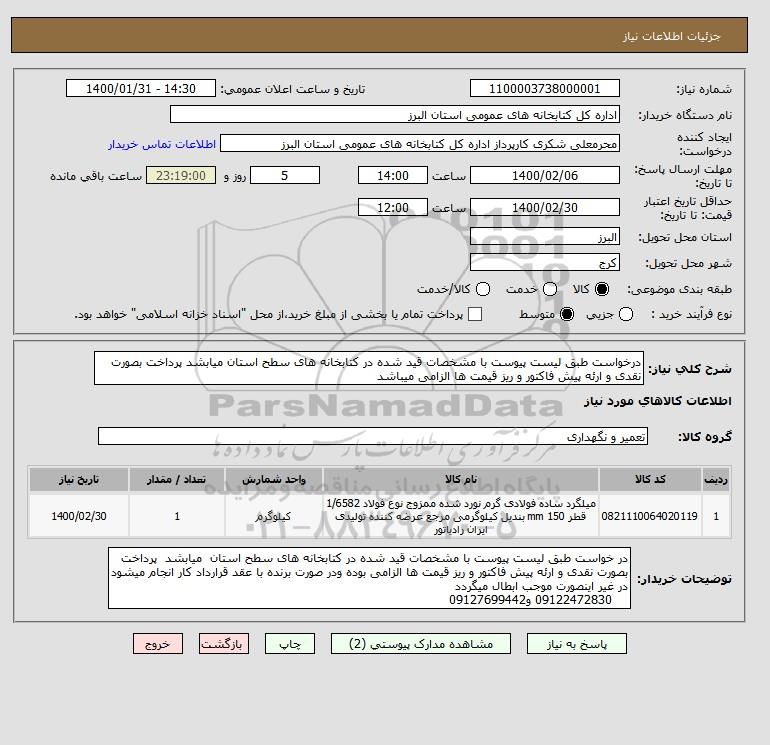
Task: Click the validity hour field 12:00
Action: tap(393, 207)
